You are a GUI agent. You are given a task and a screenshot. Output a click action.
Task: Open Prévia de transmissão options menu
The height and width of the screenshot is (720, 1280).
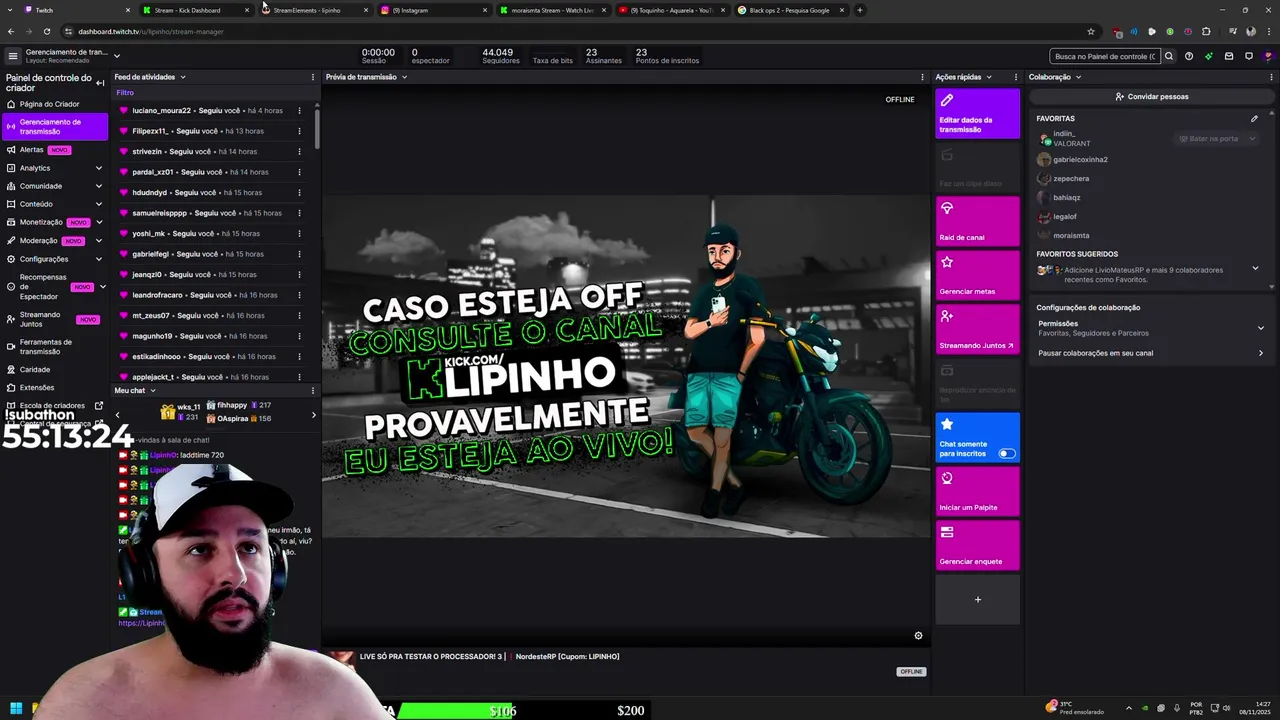pos(922,77)
